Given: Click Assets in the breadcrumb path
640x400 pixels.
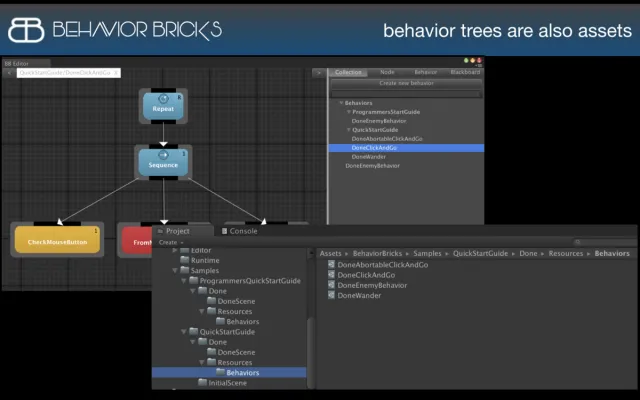Looking at the screenshot, I should pyautogui.click(x=330, y=253).
